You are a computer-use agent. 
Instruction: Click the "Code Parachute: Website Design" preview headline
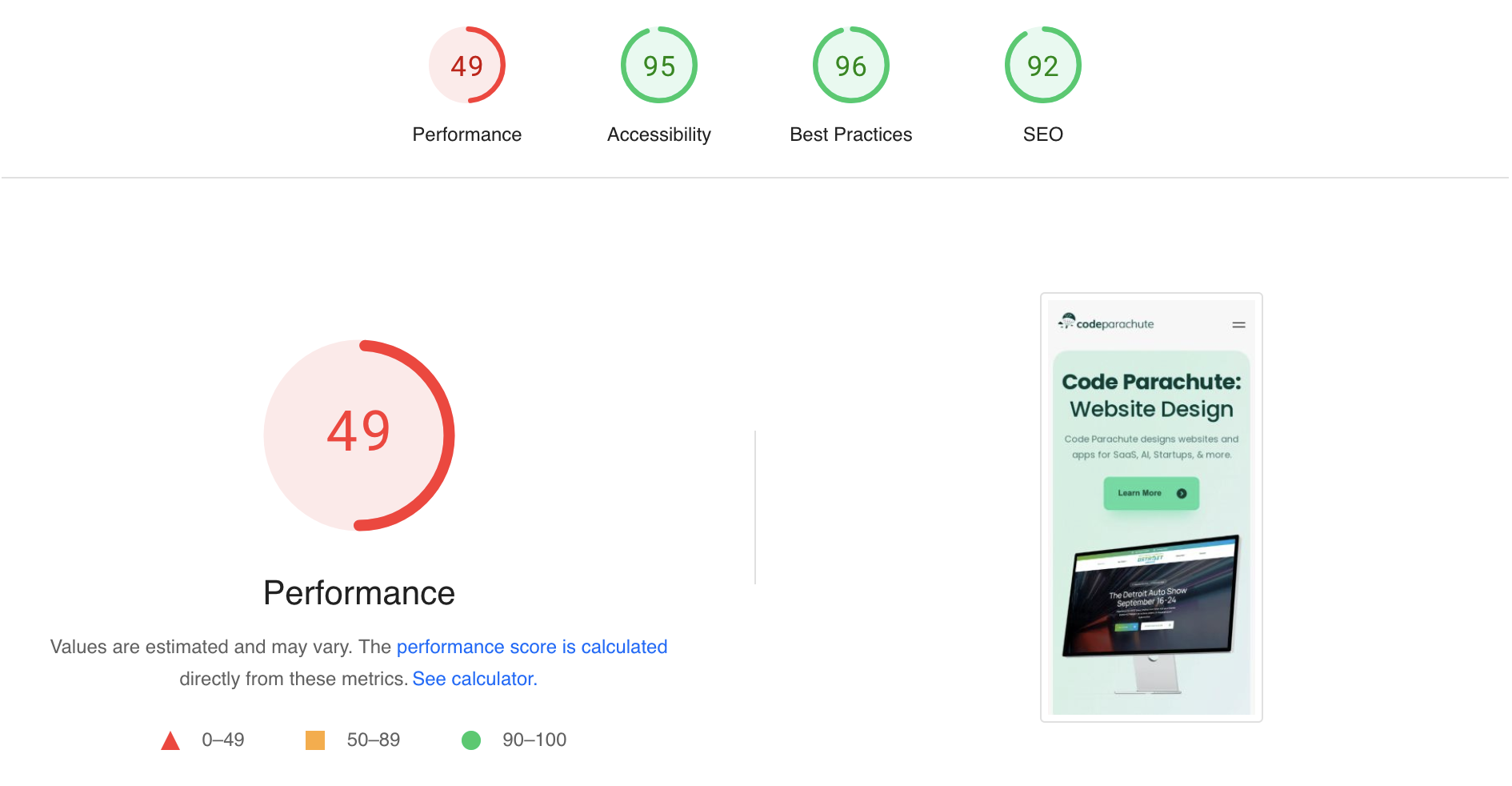(x=1151, y=395)
